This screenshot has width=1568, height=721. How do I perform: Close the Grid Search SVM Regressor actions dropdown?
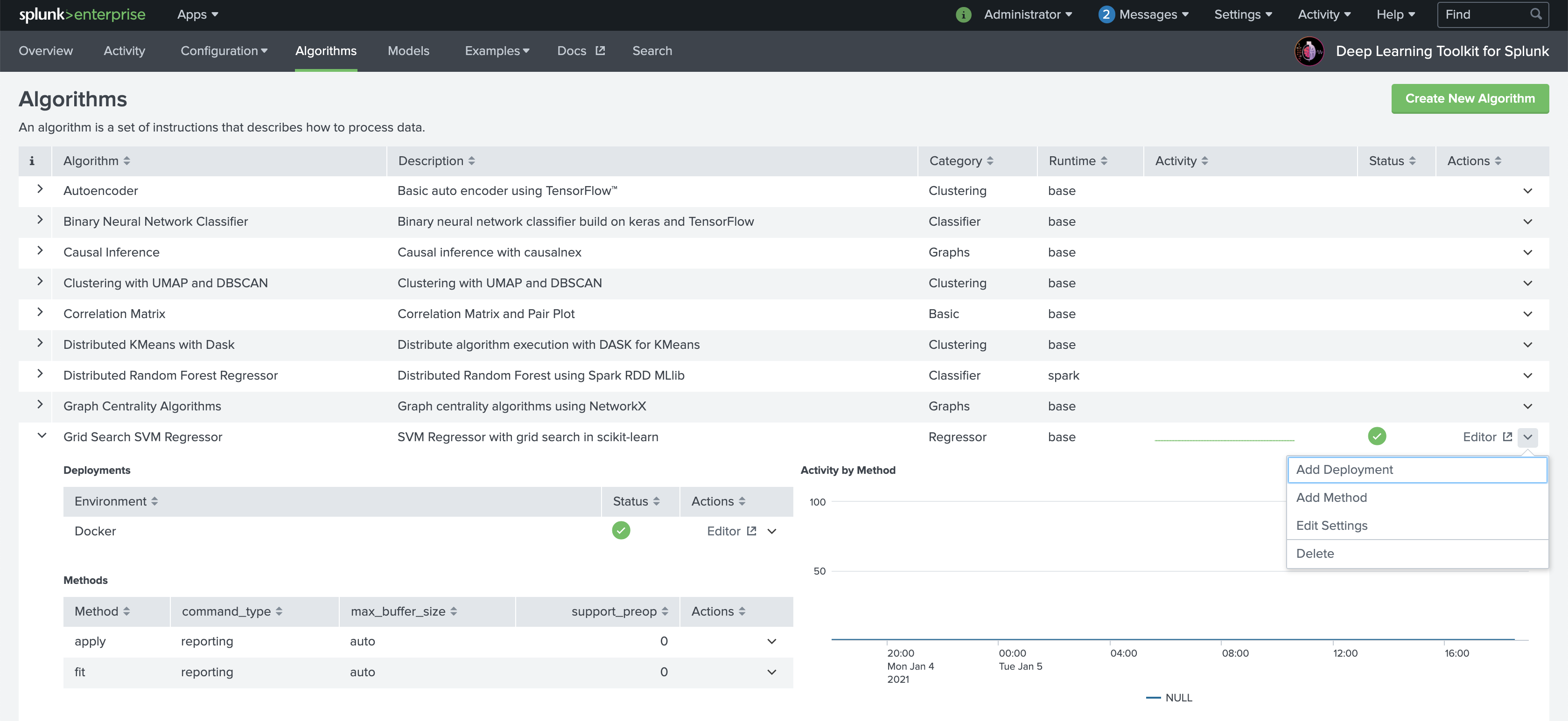pyautogui.click(x=1527, y=437)
